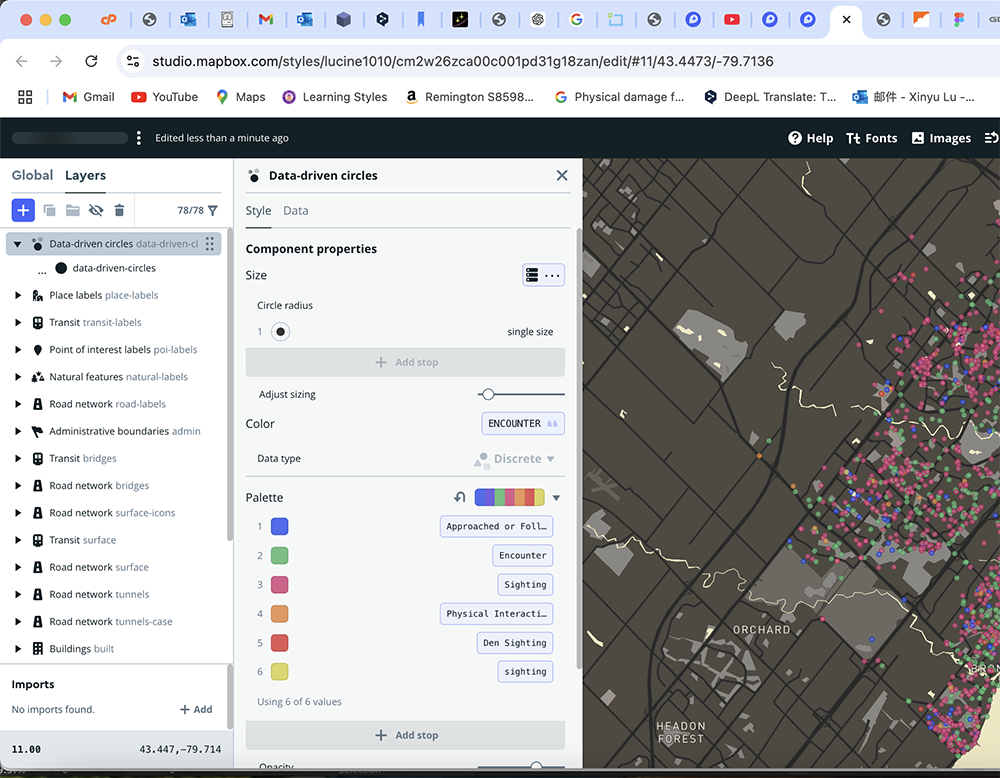The image size is (1000, 778).
Task: Expand the Place labels layer group
Action: point(18,295)
